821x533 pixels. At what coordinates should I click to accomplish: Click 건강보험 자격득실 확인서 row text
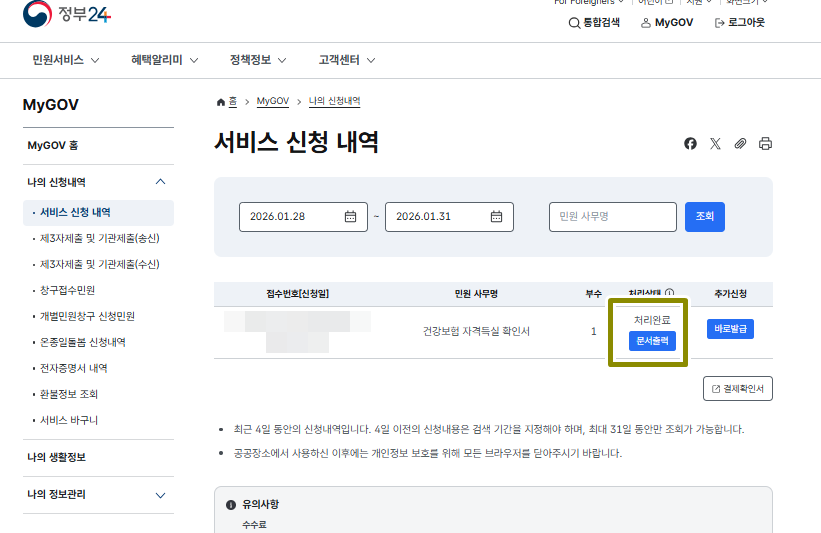[476, 331]
